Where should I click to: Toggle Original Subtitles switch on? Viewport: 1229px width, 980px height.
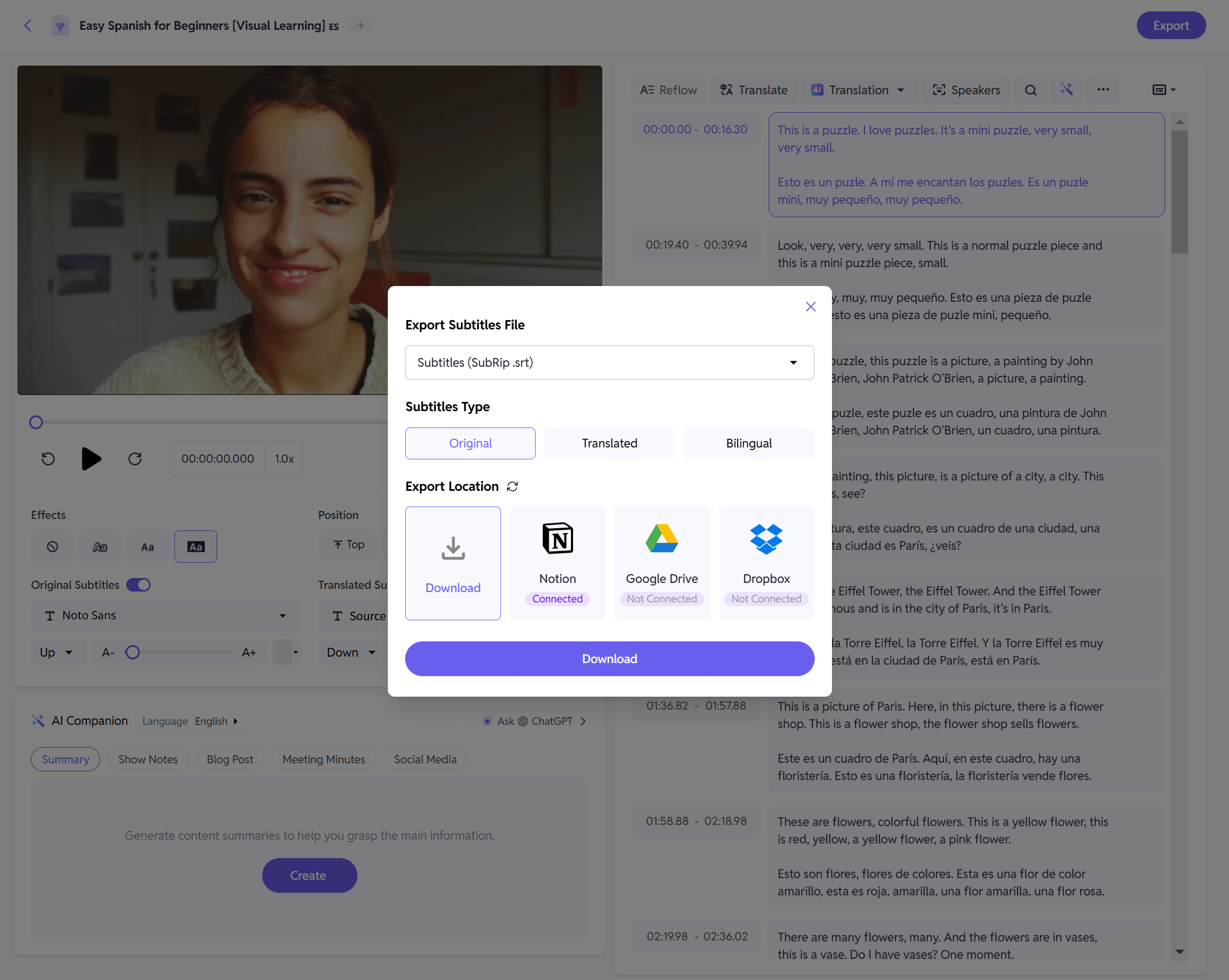140,585
